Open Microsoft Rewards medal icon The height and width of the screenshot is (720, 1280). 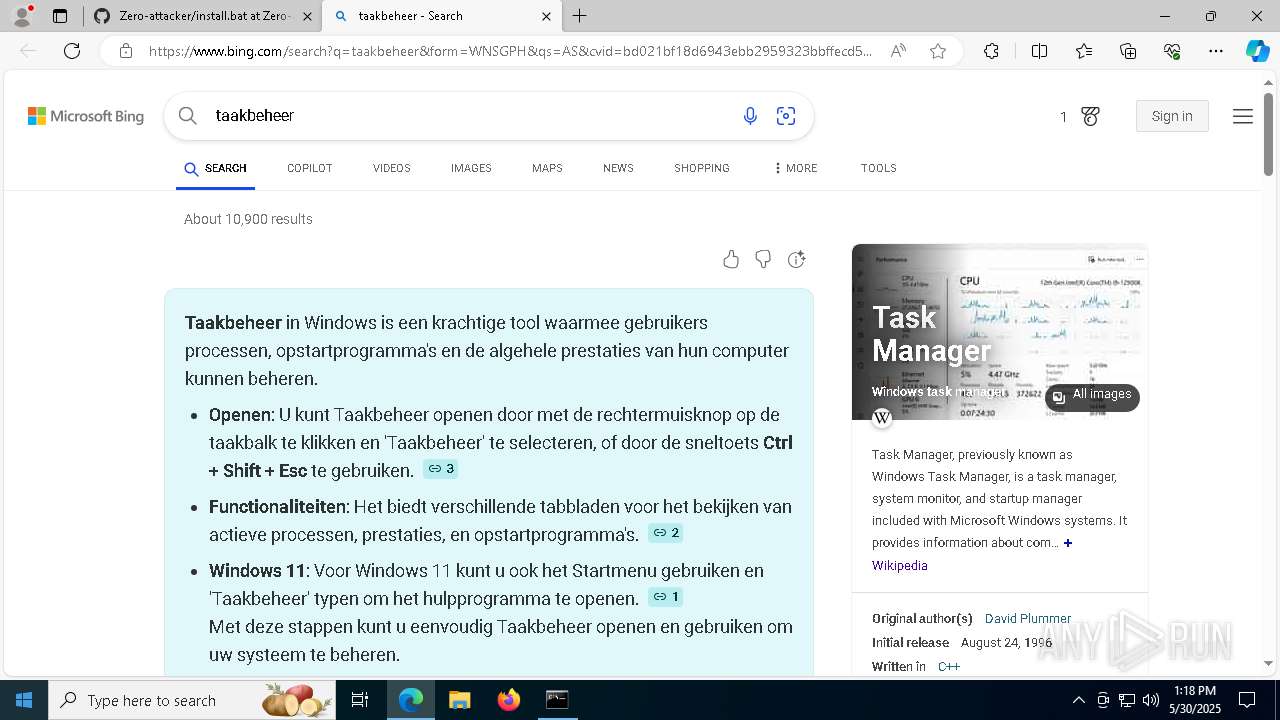click(x=1090, y=116)
